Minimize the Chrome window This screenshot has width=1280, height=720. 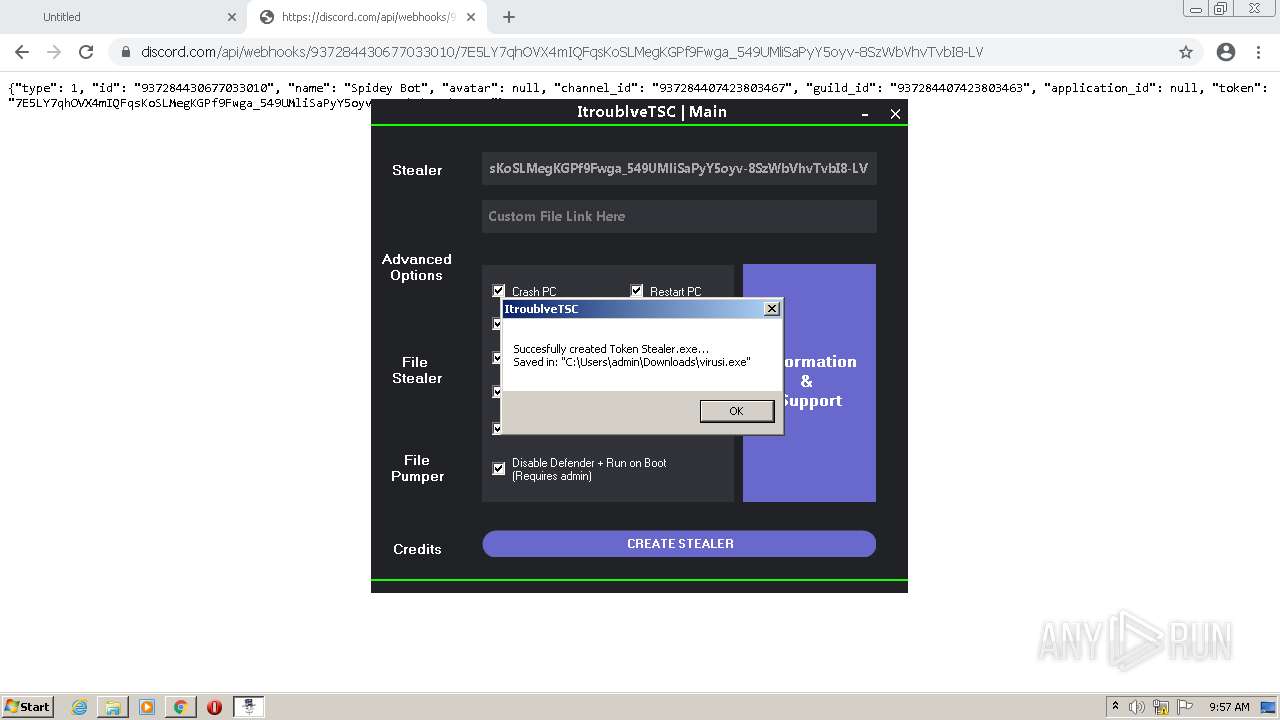coord(1196,9)
